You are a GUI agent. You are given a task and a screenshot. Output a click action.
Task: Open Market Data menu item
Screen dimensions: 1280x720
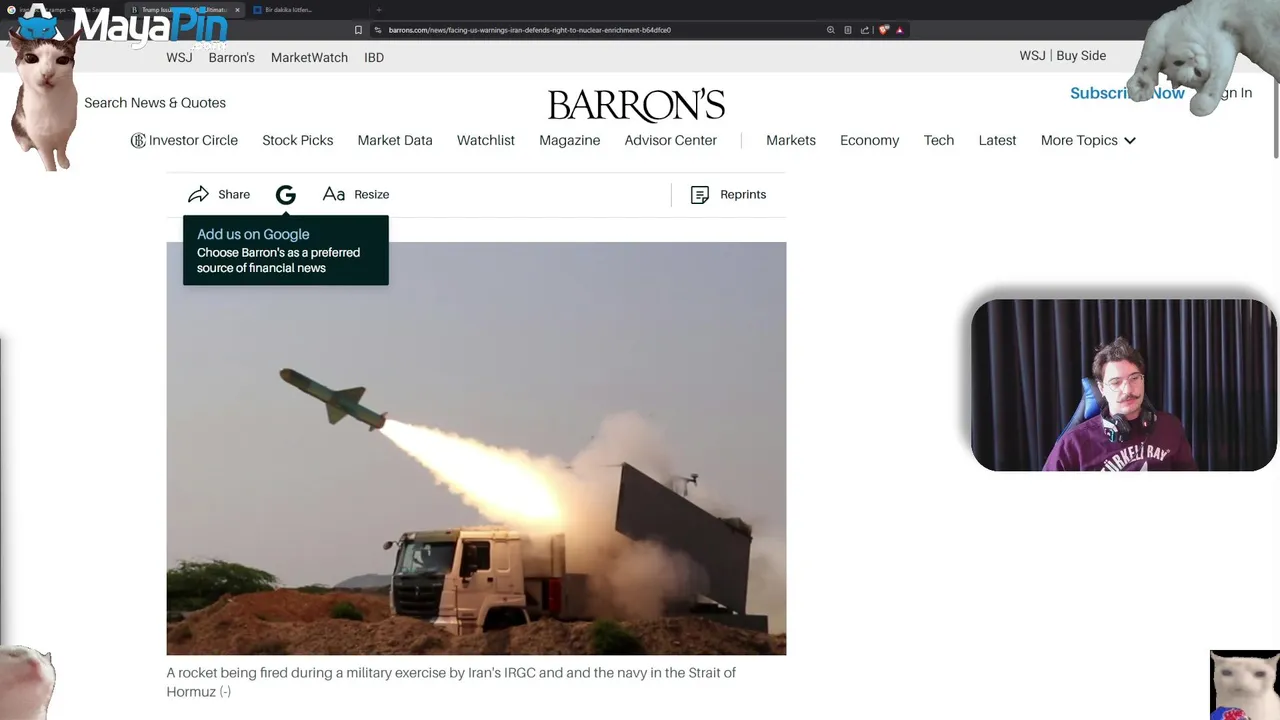(x=395, y=141)
